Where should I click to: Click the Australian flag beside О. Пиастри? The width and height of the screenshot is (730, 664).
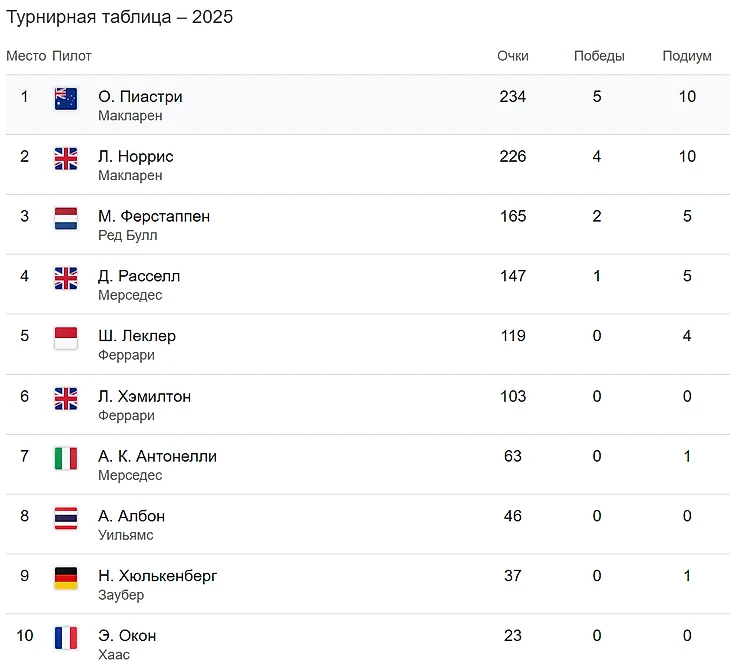point(66,98)
